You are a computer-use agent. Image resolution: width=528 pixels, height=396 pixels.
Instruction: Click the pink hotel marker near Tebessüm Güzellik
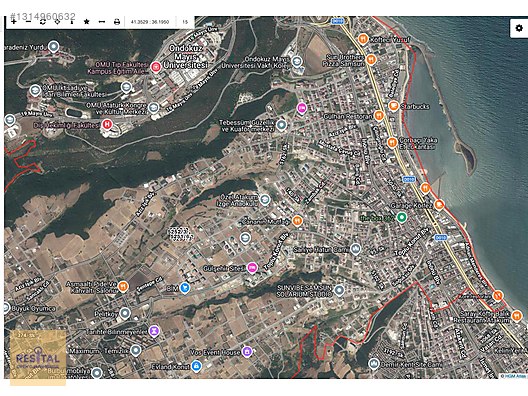coord(302,108)
